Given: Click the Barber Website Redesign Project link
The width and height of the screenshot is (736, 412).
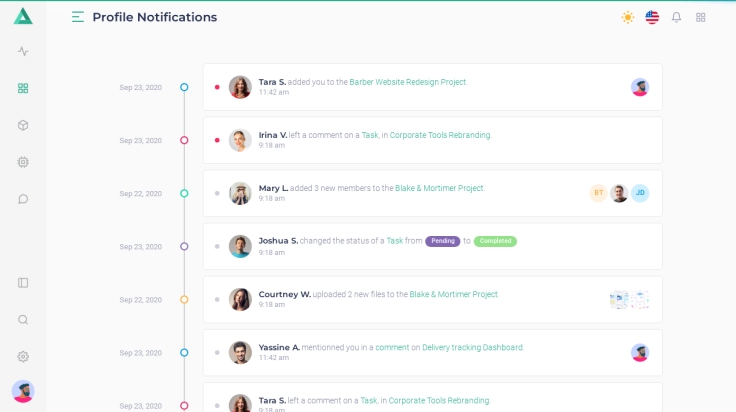Looking at the screenshot, I should coord(408,82).
